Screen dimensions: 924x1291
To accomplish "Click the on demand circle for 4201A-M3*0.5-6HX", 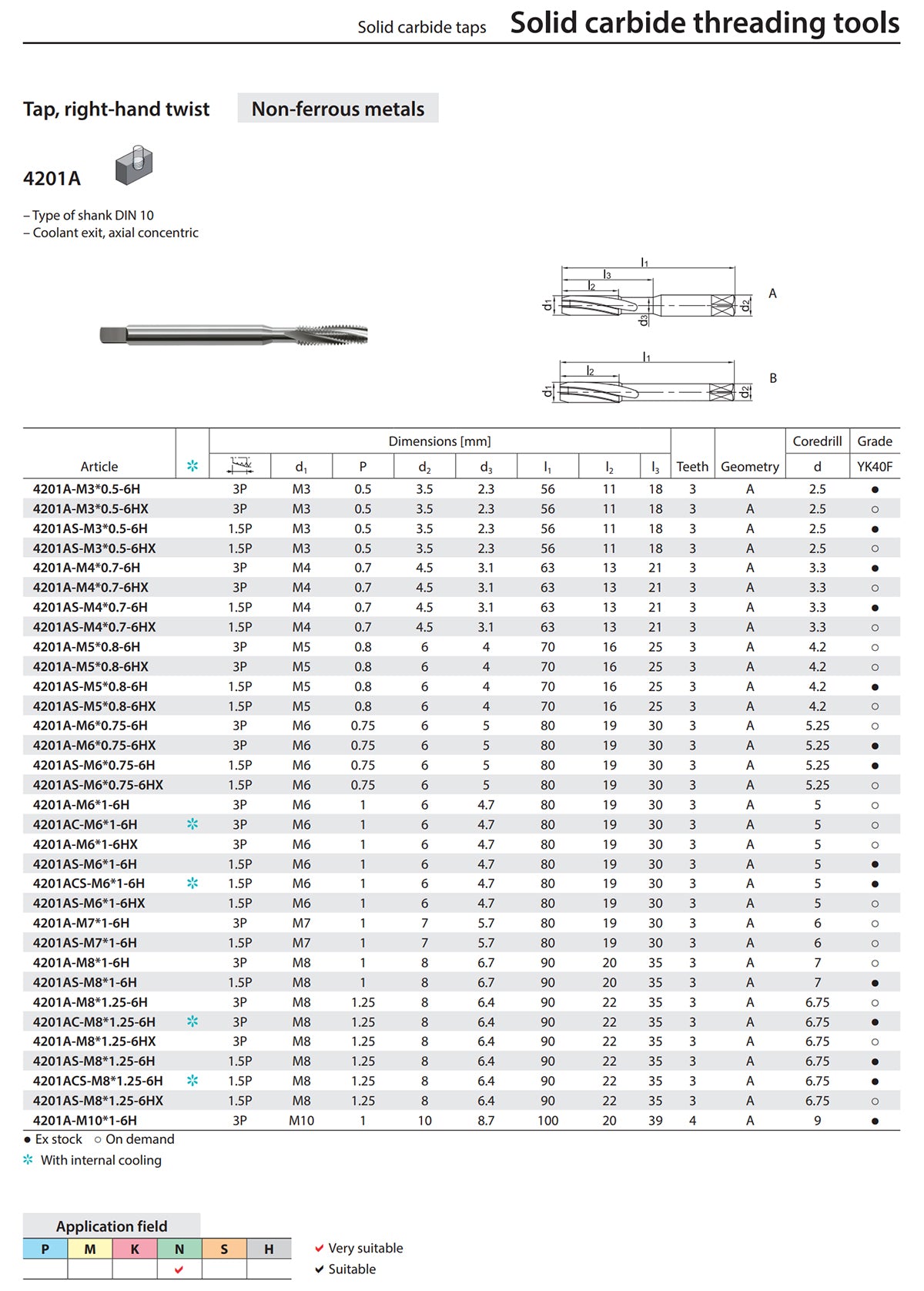I will point(875,509).
